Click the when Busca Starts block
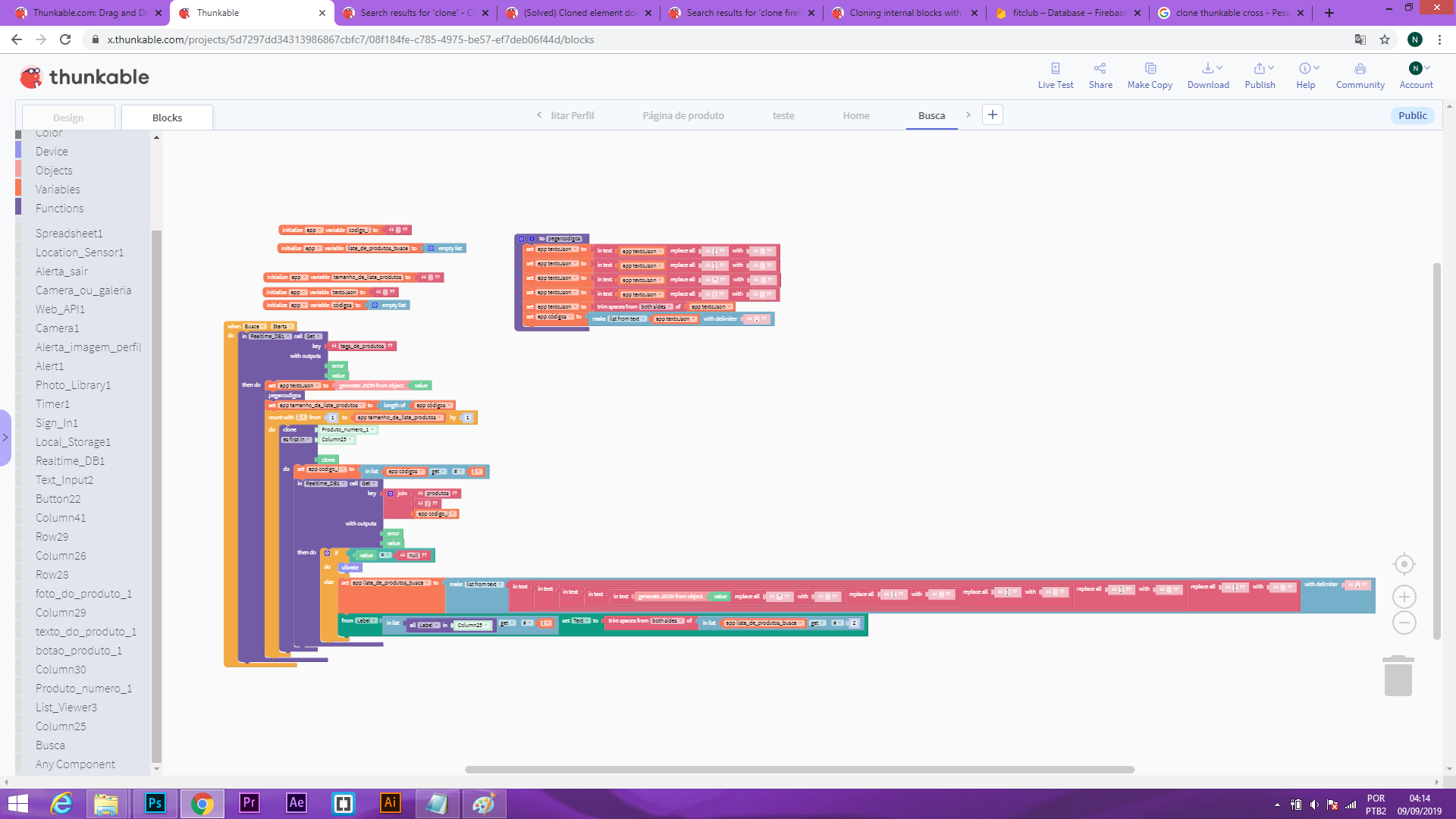The height and width of the screenshot is (819, 1456). (260, 326)
